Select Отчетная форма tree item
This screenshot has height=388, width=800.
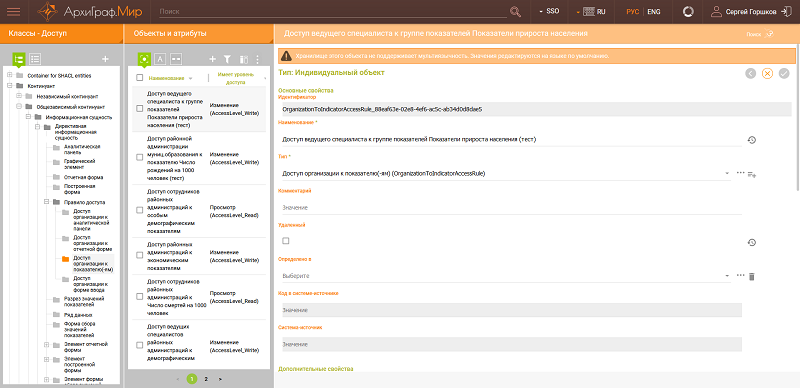(84, 177)
